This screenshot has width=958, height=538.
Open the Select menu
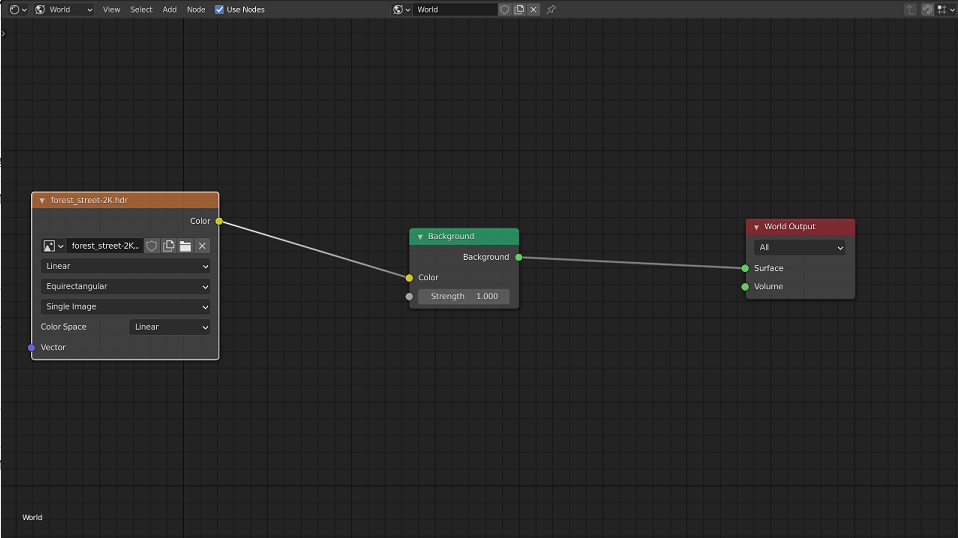click(x=141, y=9)
